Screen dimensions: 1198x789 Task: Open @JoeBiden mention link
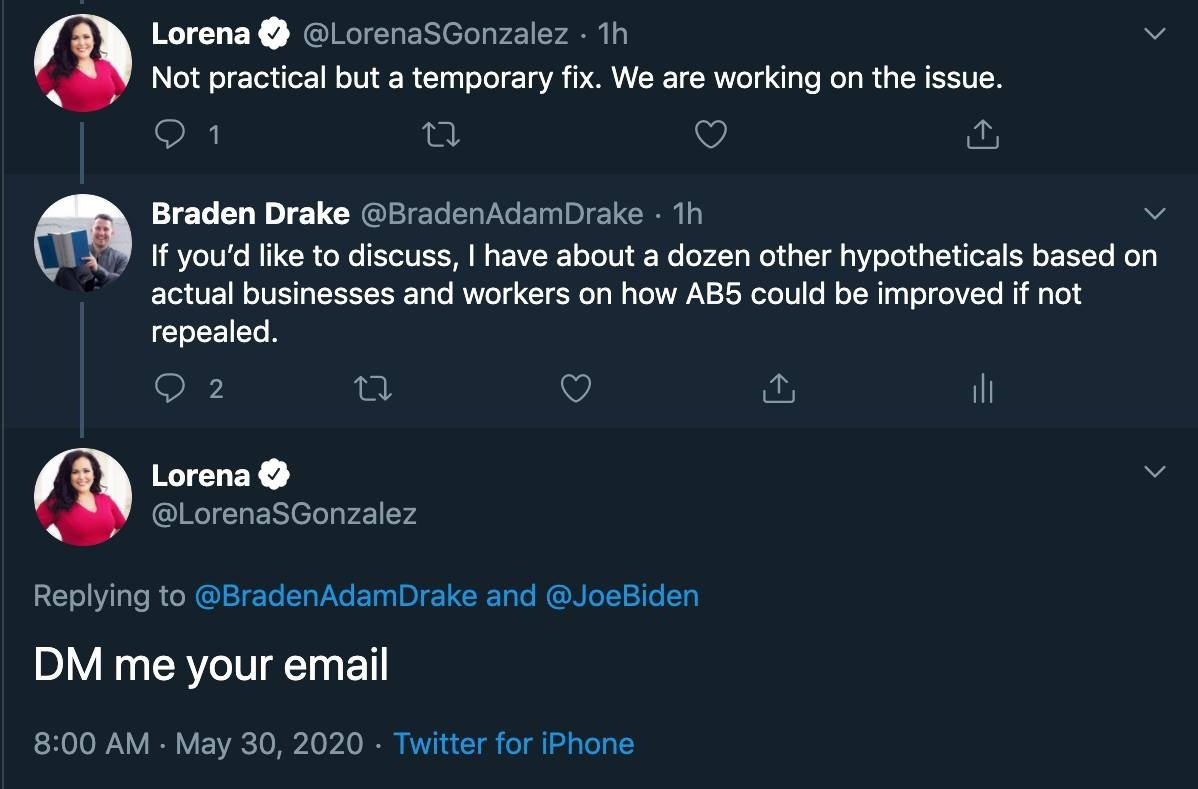click(x=622, y=596)
